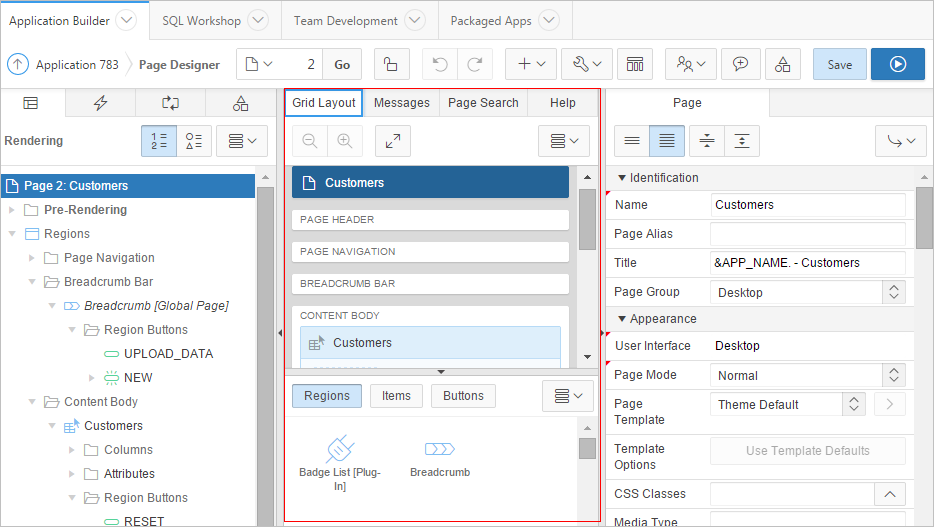Click the Title input field
Viewport: 934px width, 527px height.
[x=807, y=263]
